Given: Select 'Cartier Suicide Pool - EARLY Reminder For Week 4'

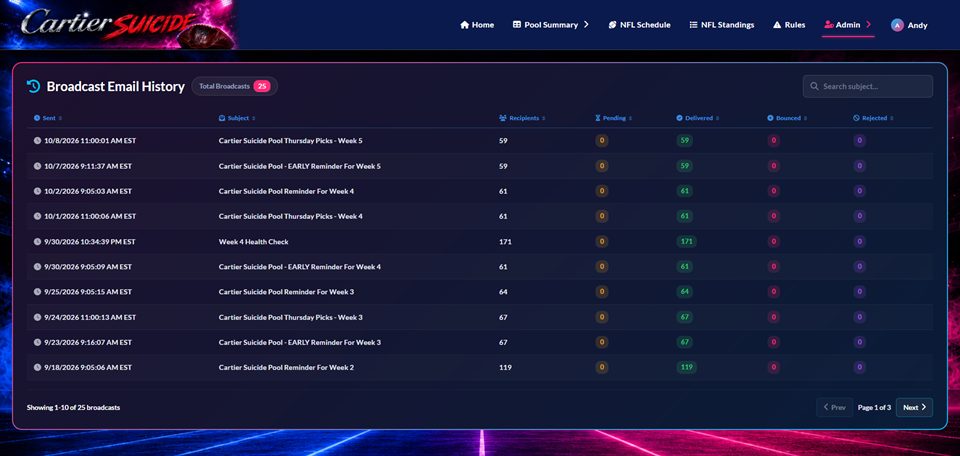Looking at the screenshot, I should 299,267.
